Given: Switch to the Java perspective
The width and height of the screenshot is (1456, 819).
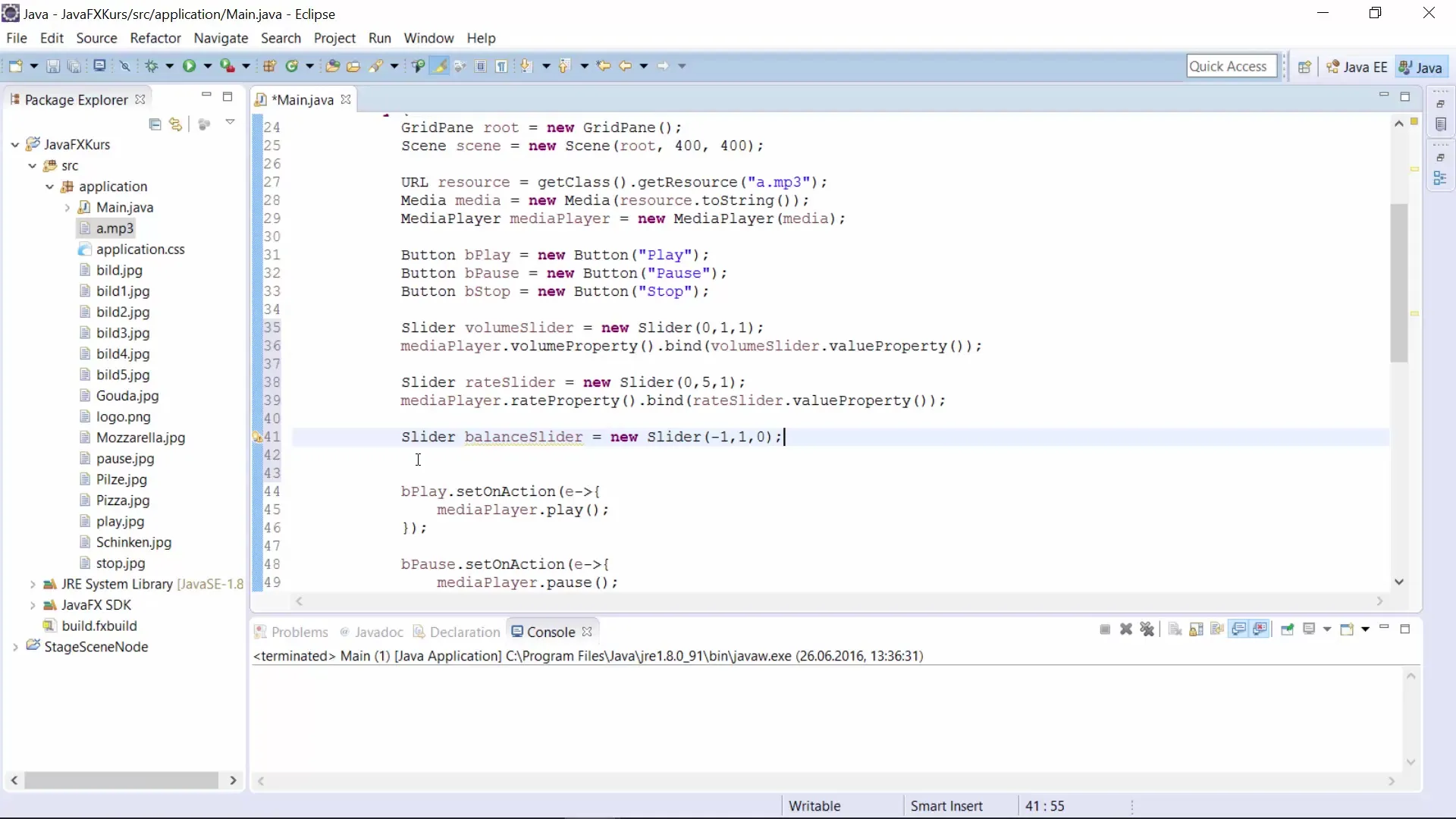Looking at the screenshot, I should coord(1420,67).
